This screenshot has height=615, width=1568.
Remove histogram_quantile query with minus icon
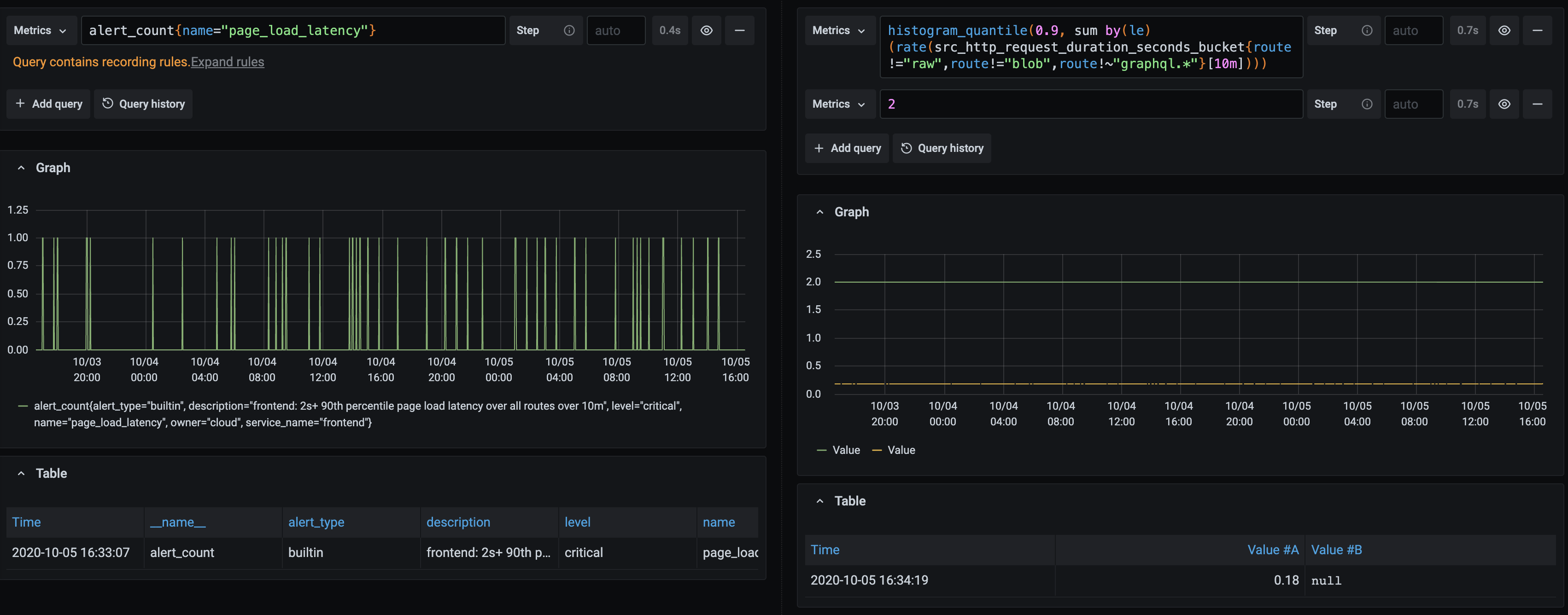pyautogui.click(x=1537, y=30)
